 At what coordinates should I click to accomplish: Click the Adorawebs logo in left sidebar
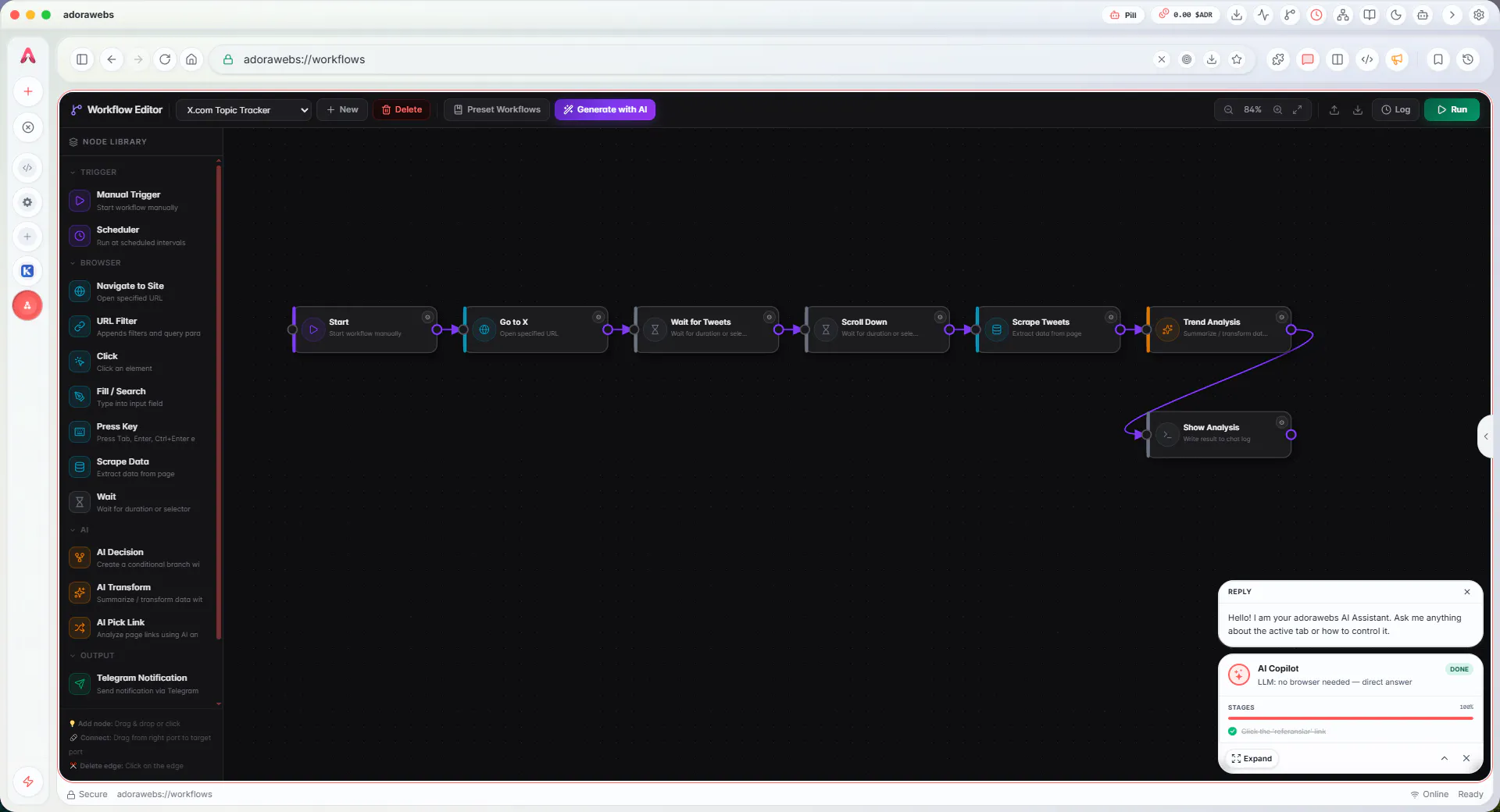coord(28,55)
